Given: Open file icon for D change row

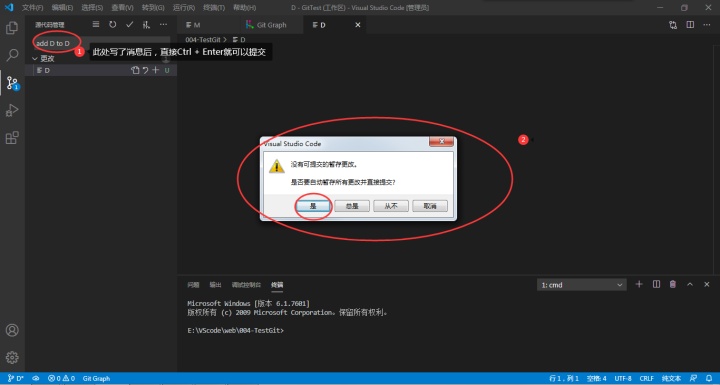Looking at the screenshot, I should pos(135,70).
